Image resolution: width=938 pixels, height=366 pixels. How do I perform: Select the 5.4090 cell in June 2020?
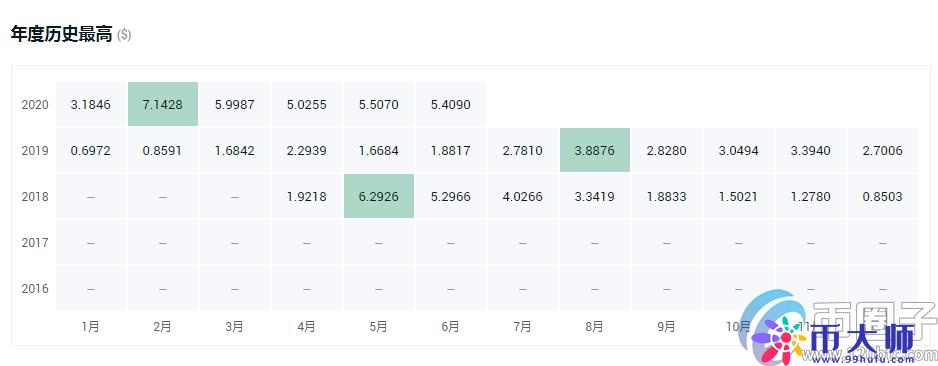[x=450, y=104]
